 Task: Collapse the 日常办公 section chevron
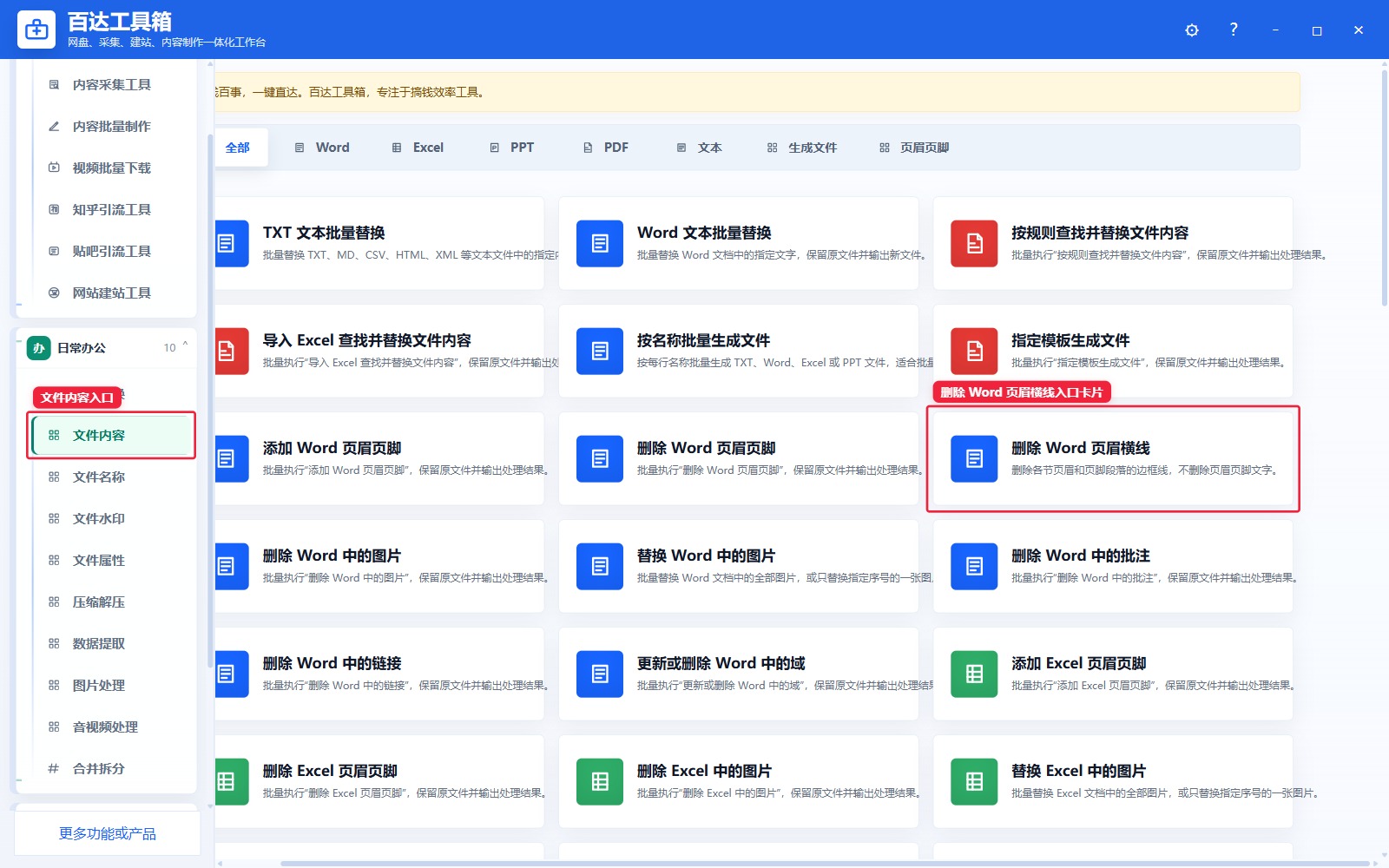tap(185, 345)
